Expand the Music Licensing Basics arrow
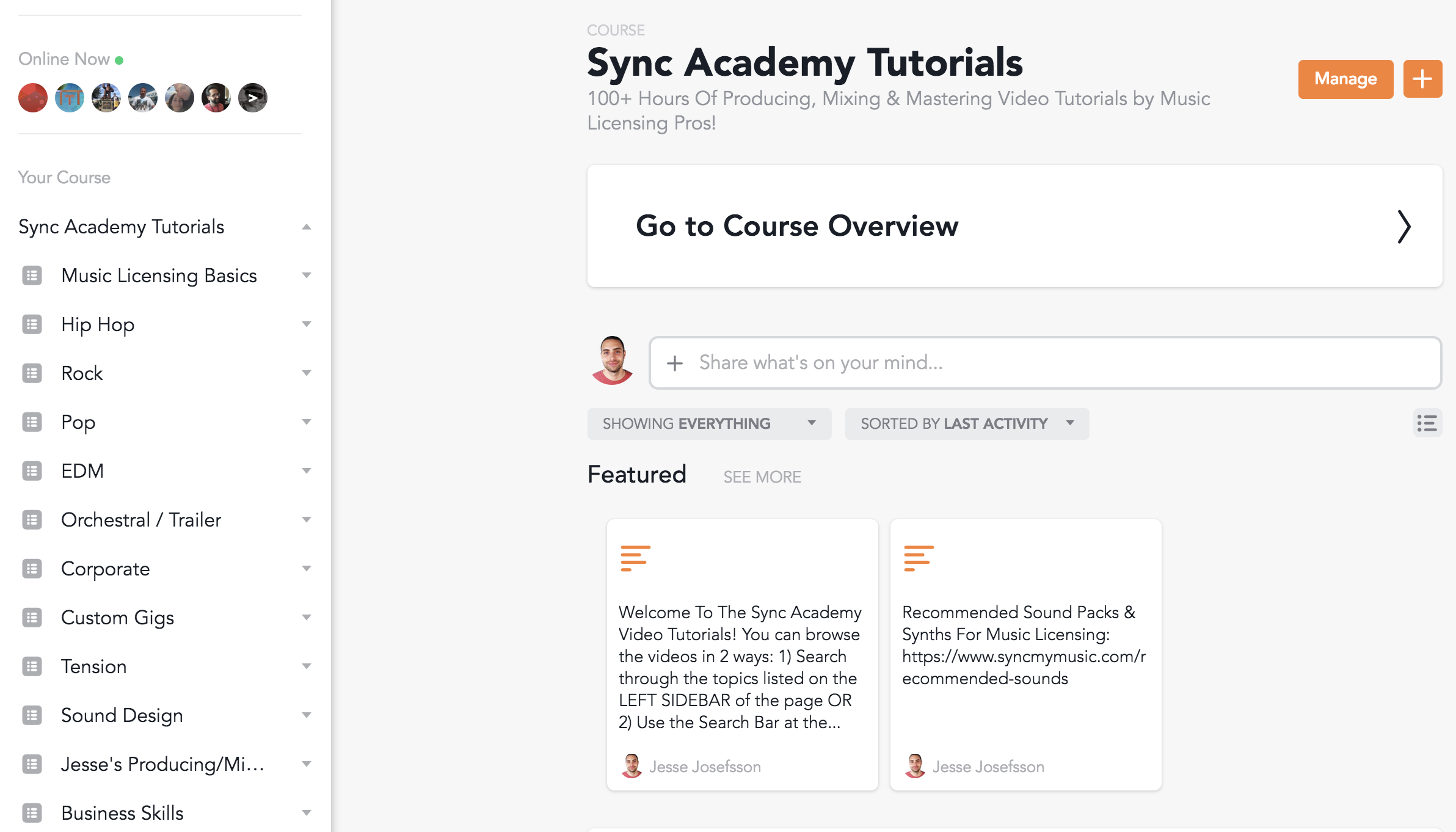The width and height of the screenshot is (1456, 832). click(x=307, y=276)
